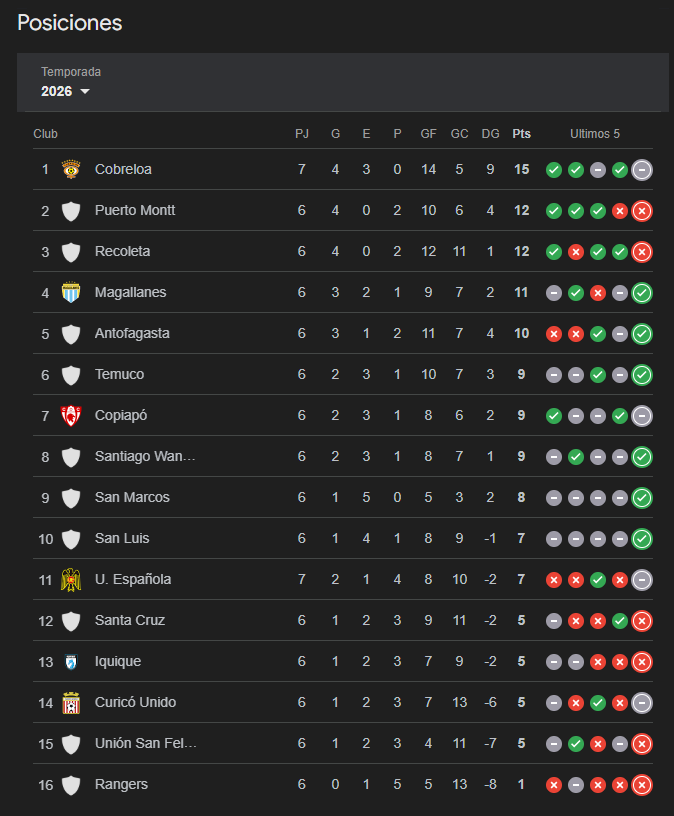674x816 pixels.
Task: Click Magallanes' latest win result icon
Action: [642, 293]
